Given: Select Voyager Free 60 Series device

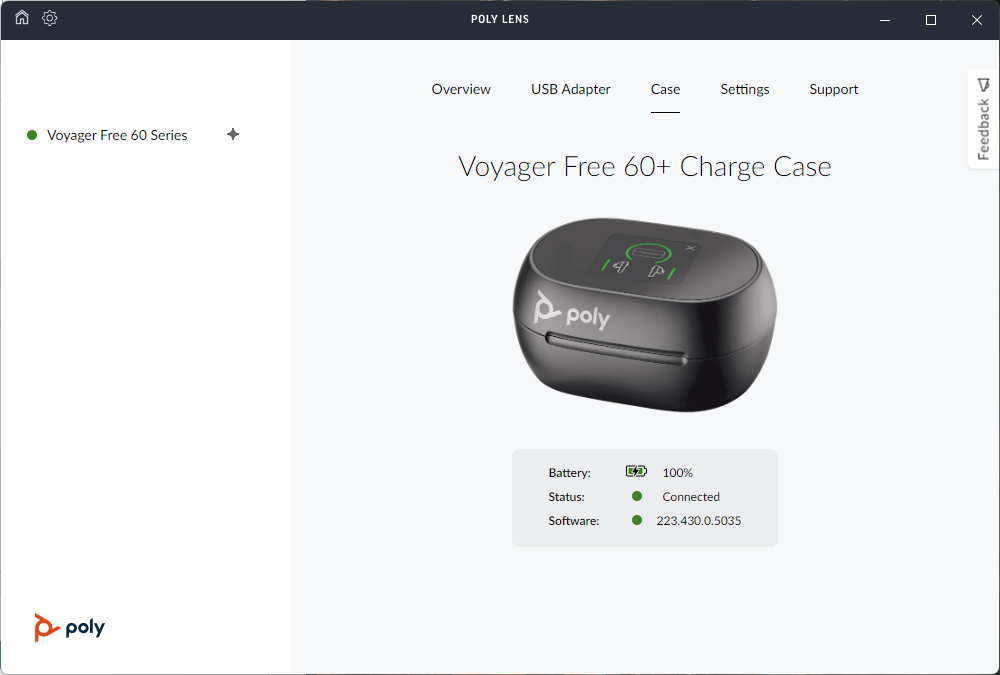Looking at the screenshot, I should 117,135.
